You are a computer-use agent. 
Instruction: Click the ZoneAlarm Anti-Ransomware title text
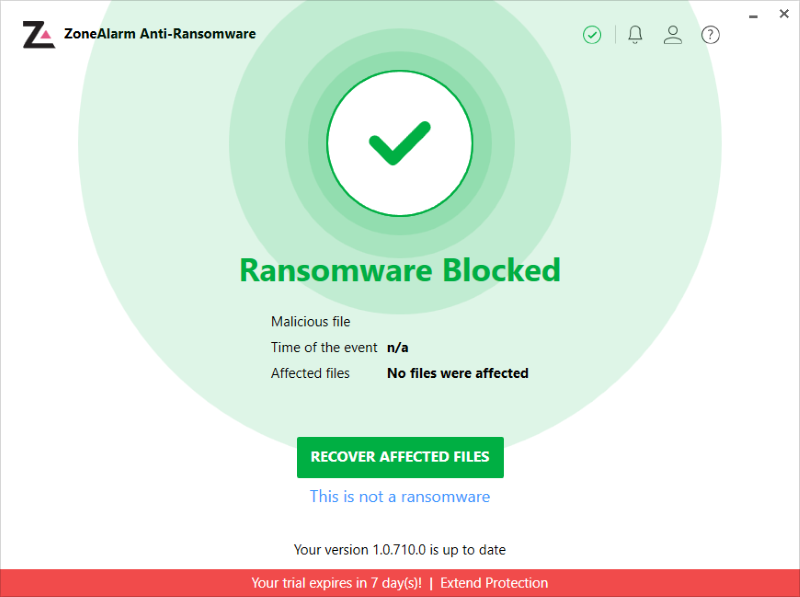click(160, 34)
